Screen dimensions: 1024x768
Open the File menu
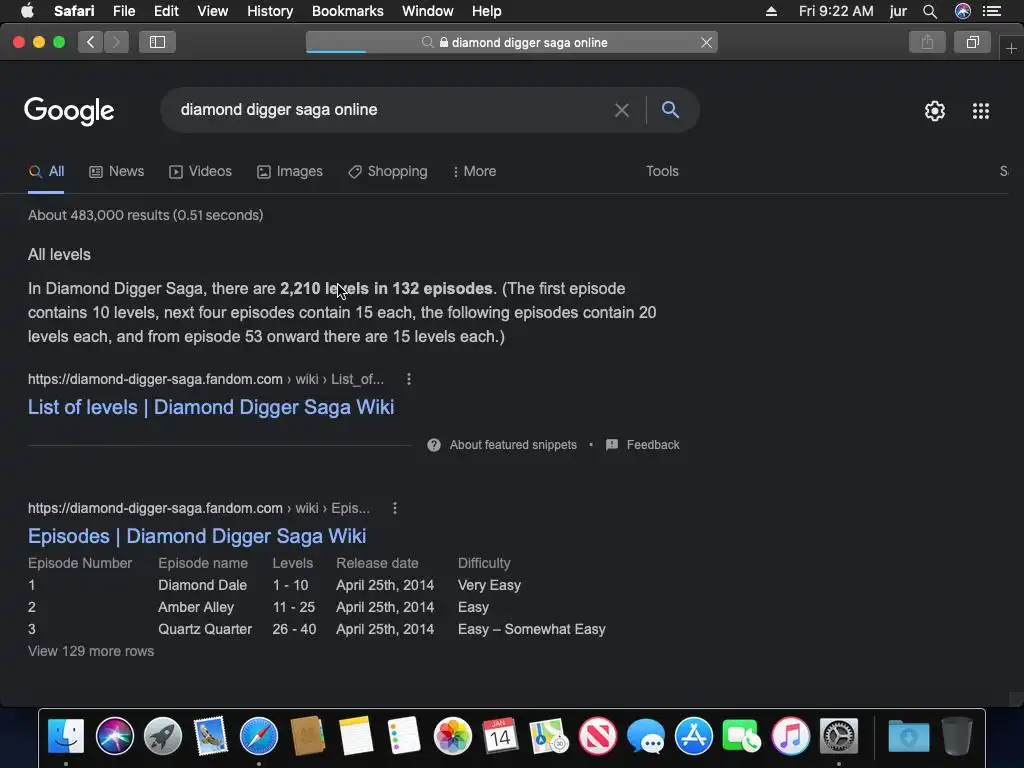click(x=124, y=11)
